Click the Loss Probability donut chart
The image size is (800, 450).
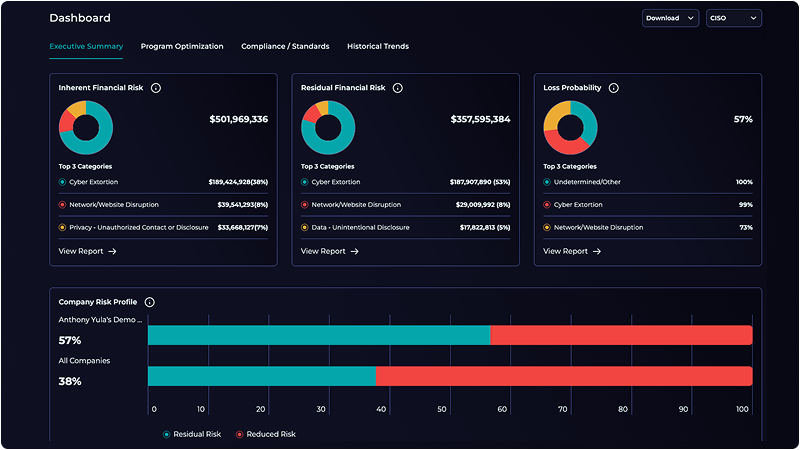click(570, 127)
